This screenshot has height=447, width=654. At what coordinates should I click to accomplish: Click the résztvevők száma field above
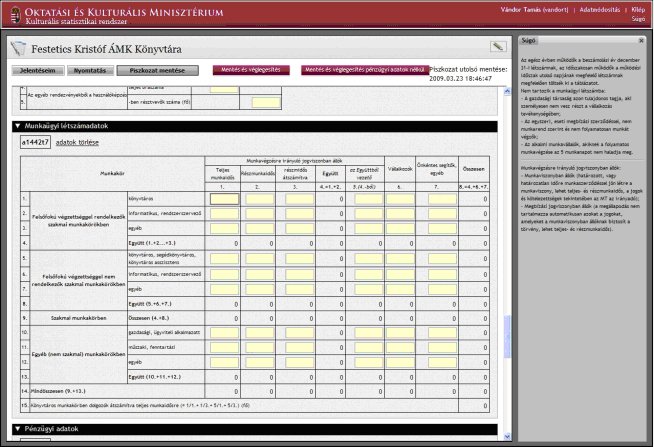point(266,102)
